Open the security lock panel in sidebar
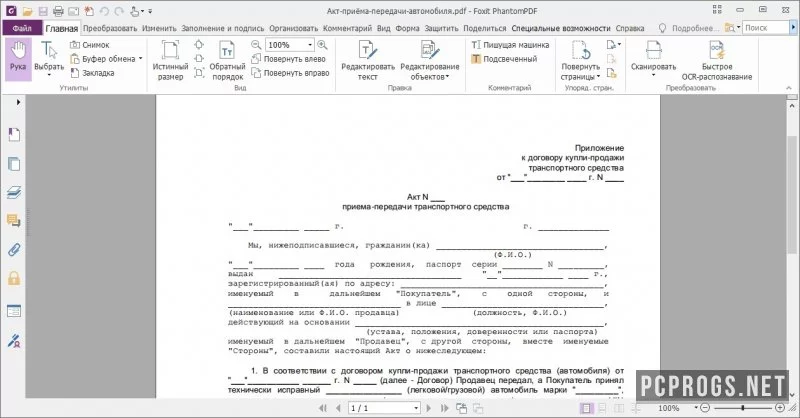Screen dimensions: 800x418 [x=14, y=278]
